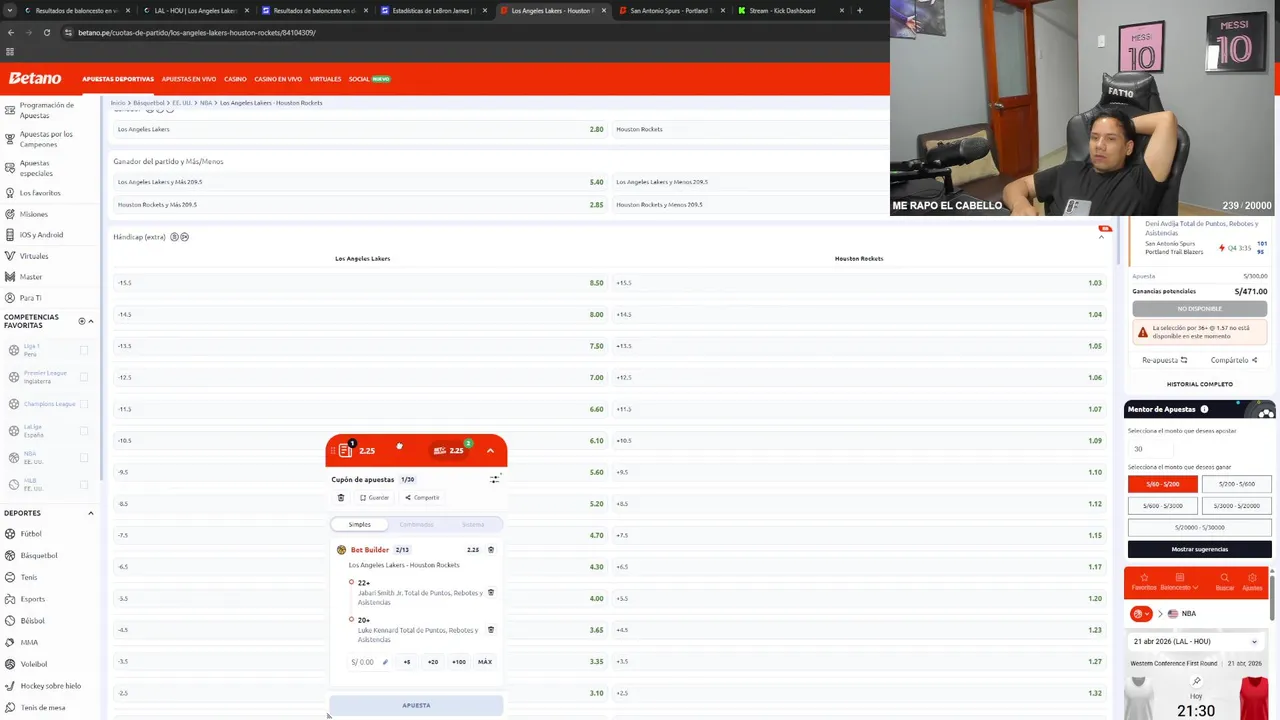
Task: Select S/60 - S/200 winnings range
Action: [x=1163, y=484]
